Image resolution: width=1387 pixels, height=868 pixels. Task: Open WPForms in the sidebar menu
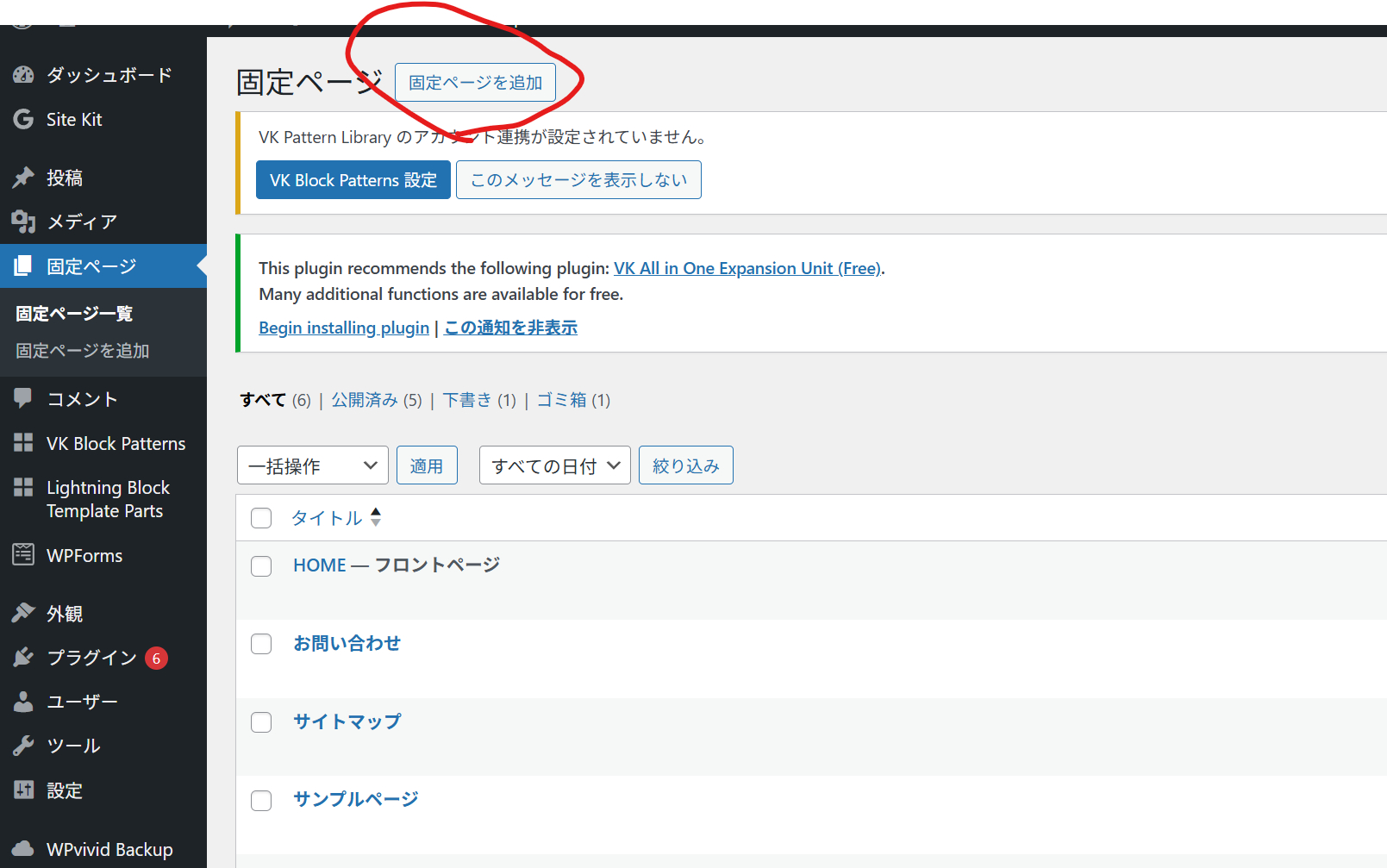103,555
